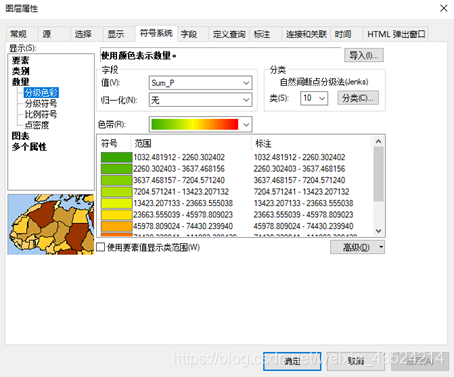
Task: Click range text 3637.468157 - 7204.571240
Action: pos(179,180)
